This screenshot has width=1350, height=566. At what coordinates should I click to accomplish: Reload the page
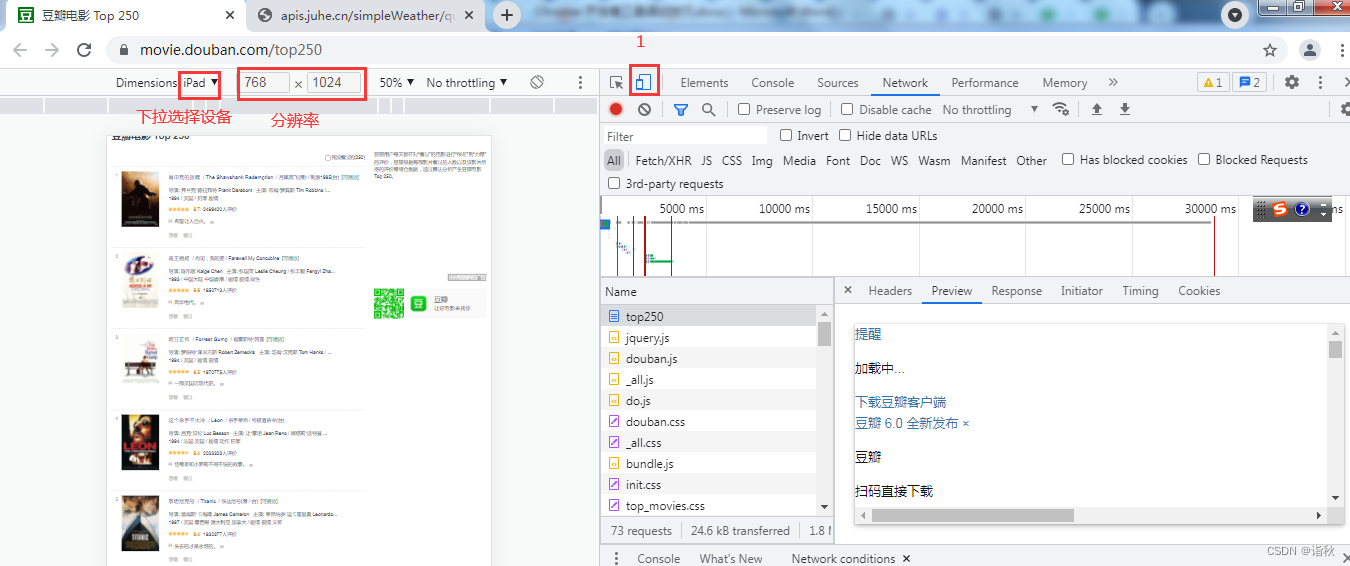click(x=85, y=50)
